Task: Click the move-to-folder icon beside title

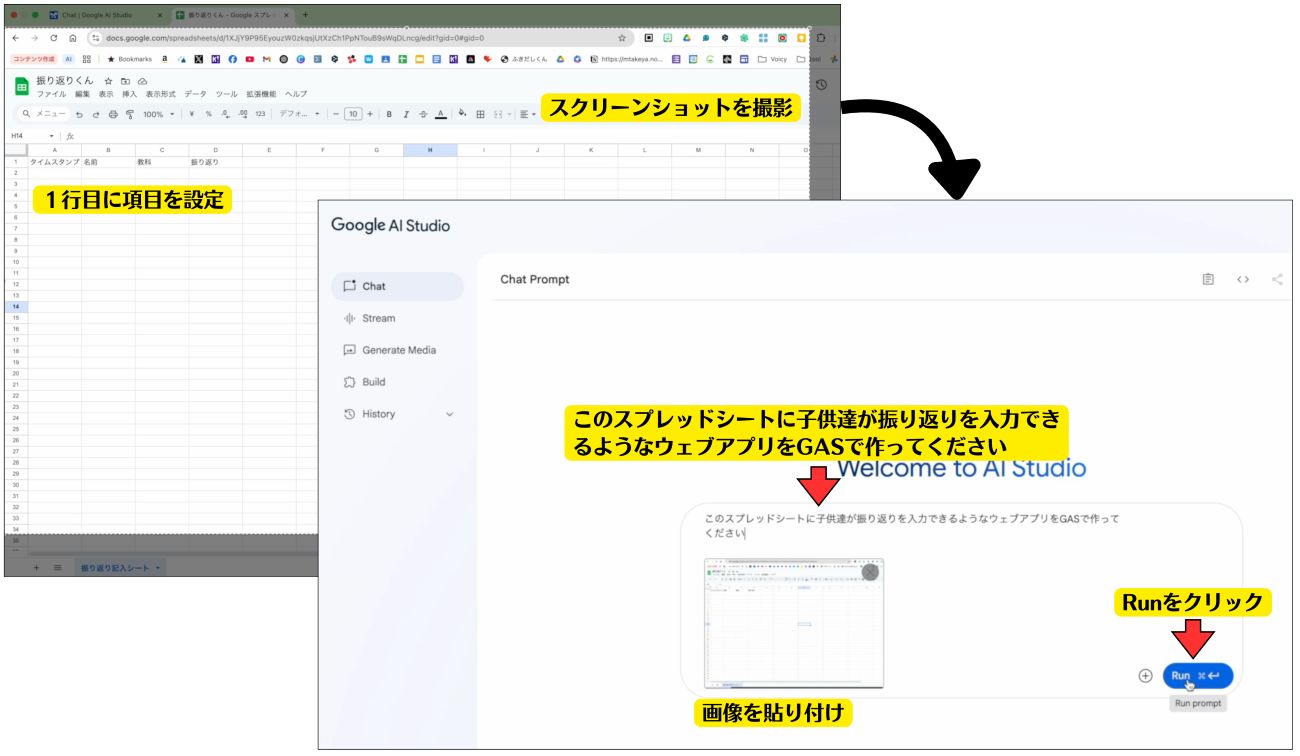Action: pyautogui.click(x=125, y=80)
